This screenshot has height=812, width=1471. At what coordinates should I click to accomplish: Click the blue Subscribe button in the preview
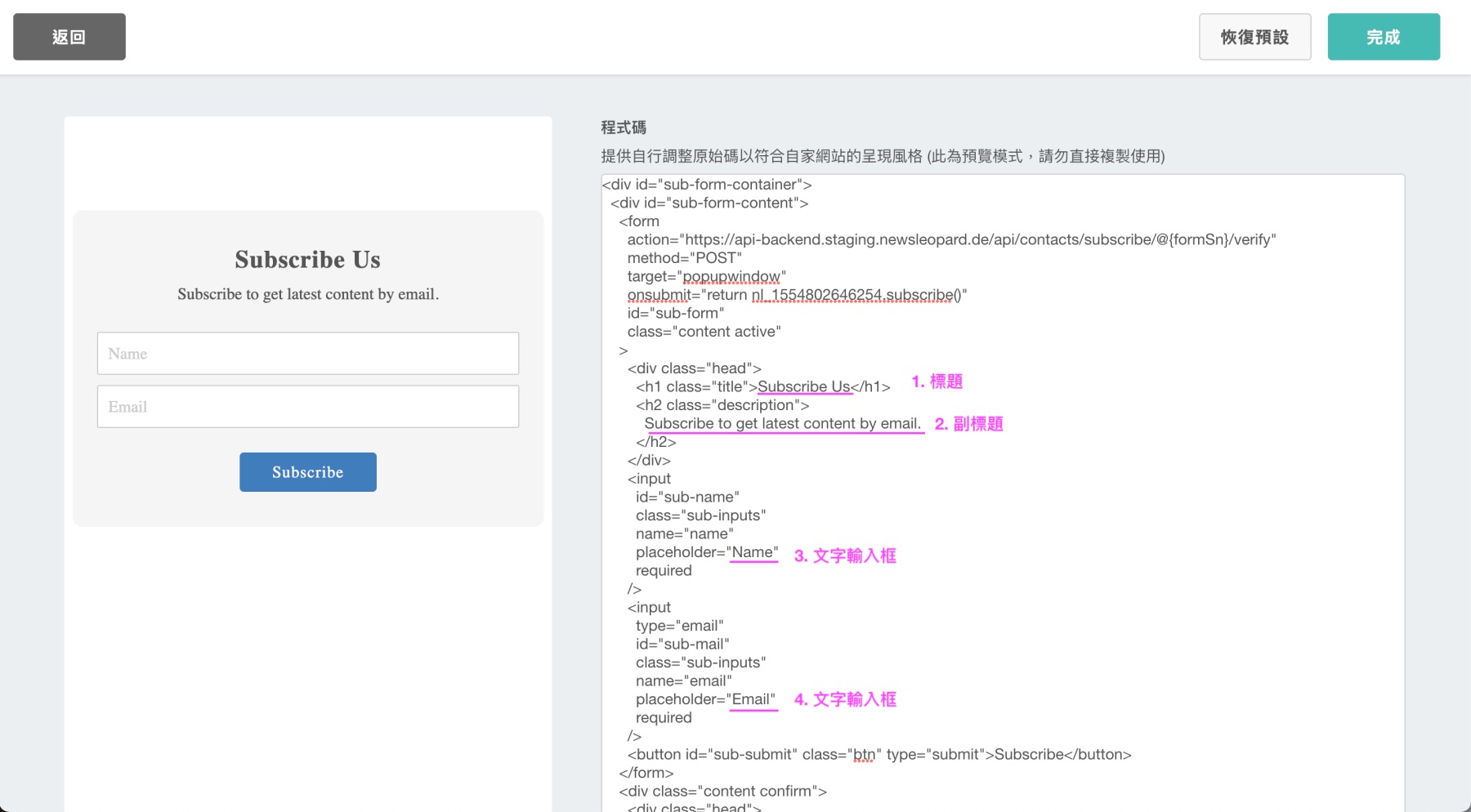pyautogui.click(x=308, y=472)
